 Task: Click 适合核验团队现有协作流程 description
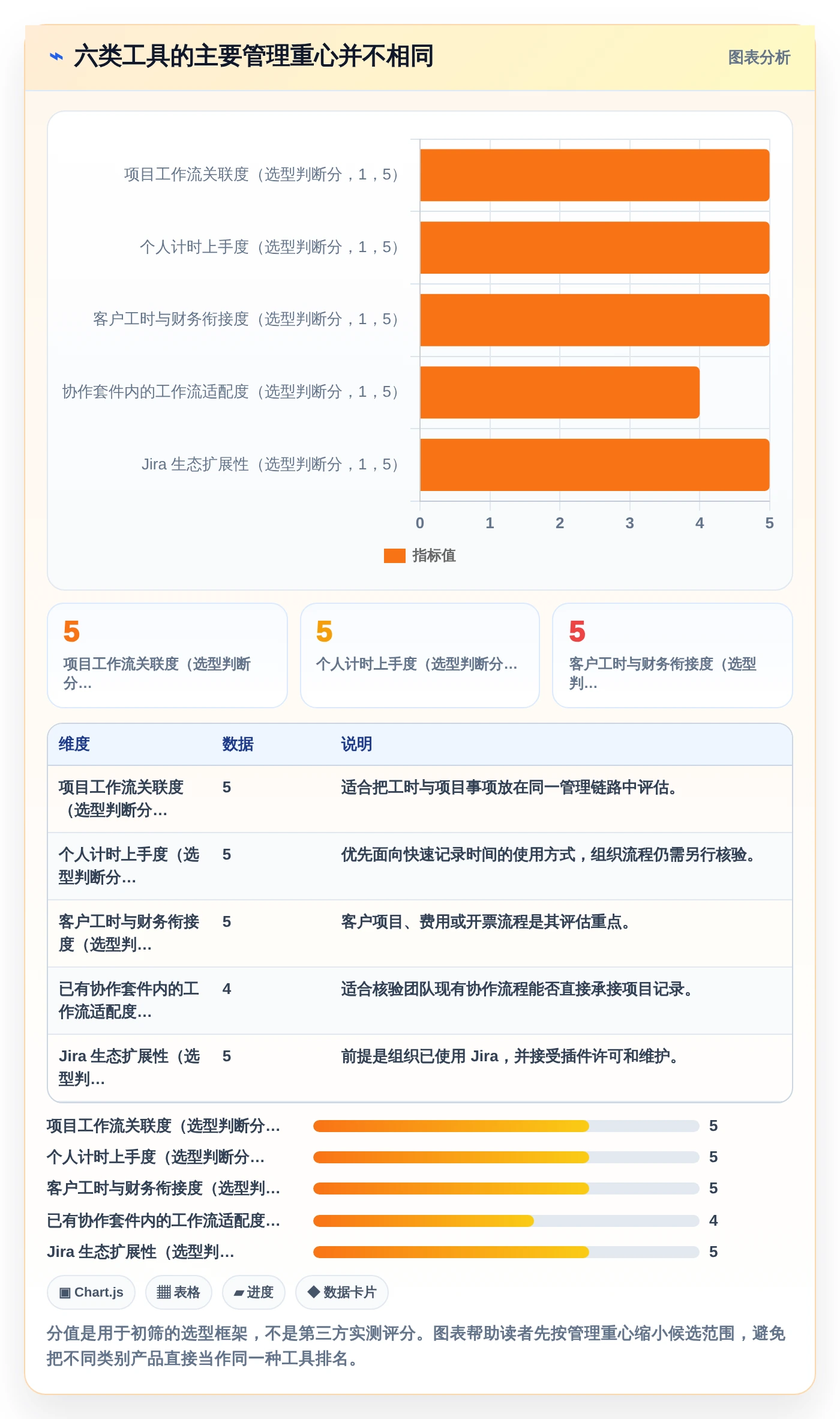(517, 989)
